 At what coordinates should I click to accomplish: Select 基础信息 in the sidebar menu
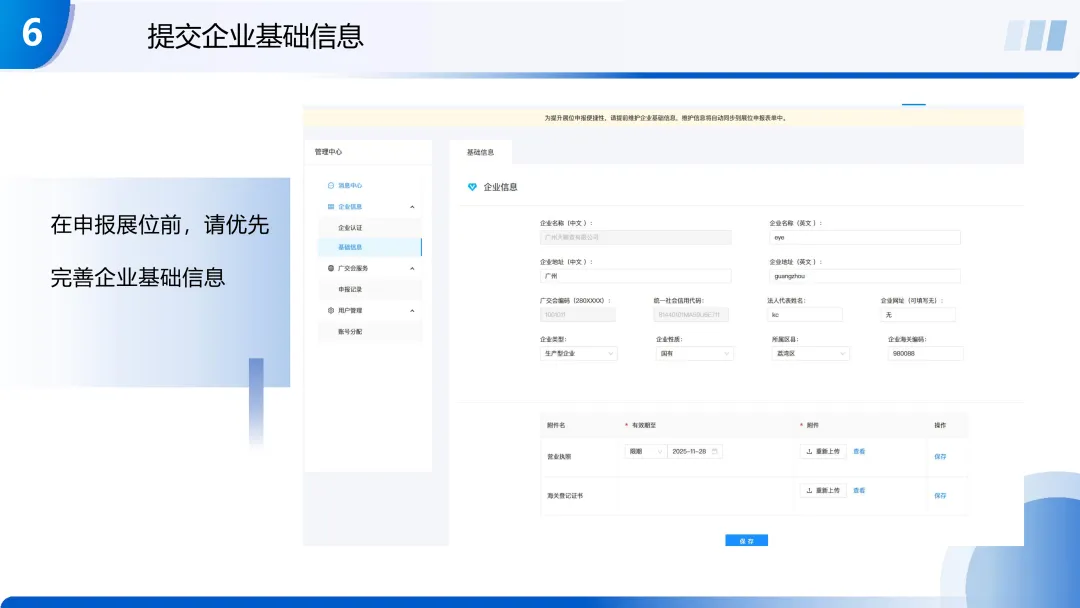point(370,247)
